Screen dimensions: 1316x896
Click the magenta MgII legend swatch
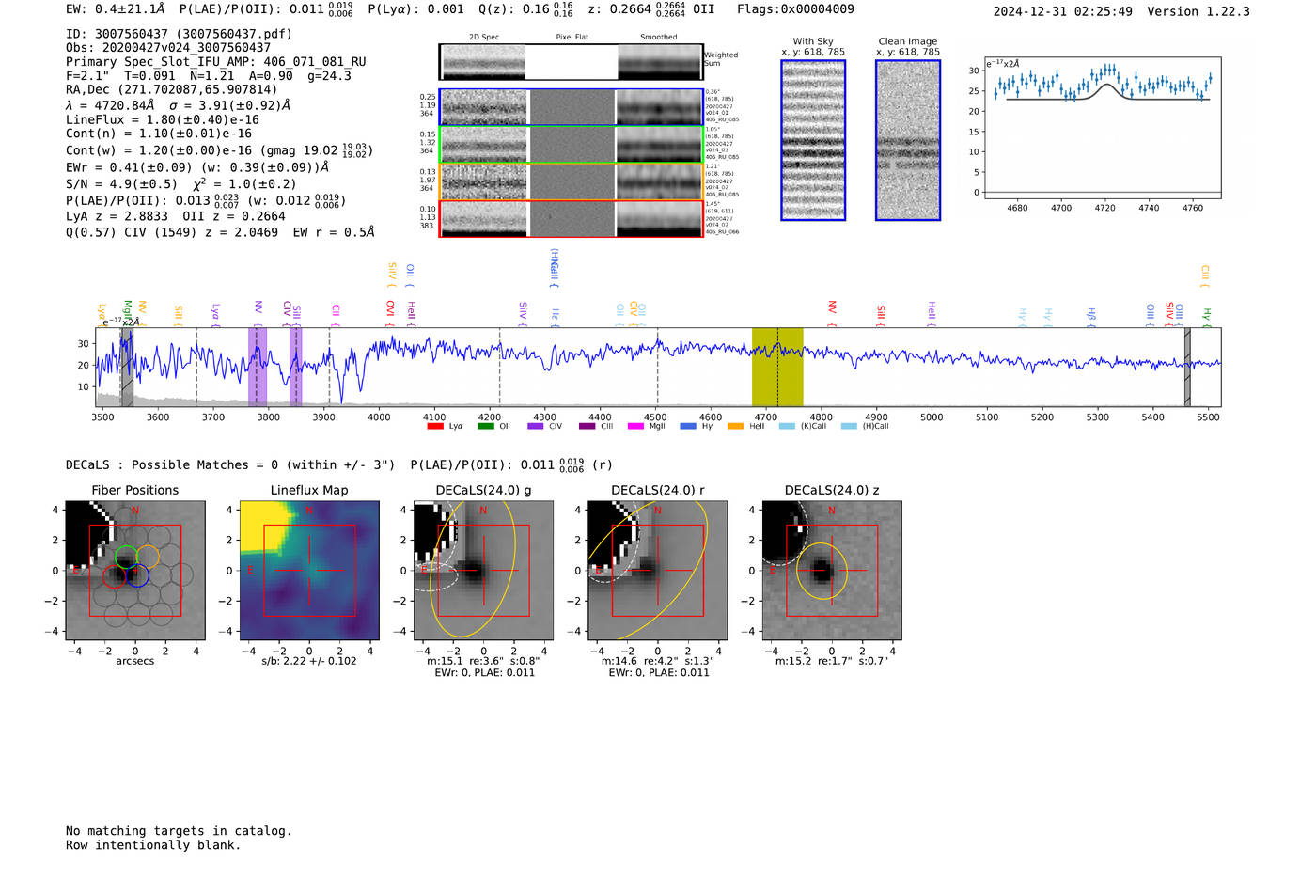pyautogui.click(x=636, y=427)
